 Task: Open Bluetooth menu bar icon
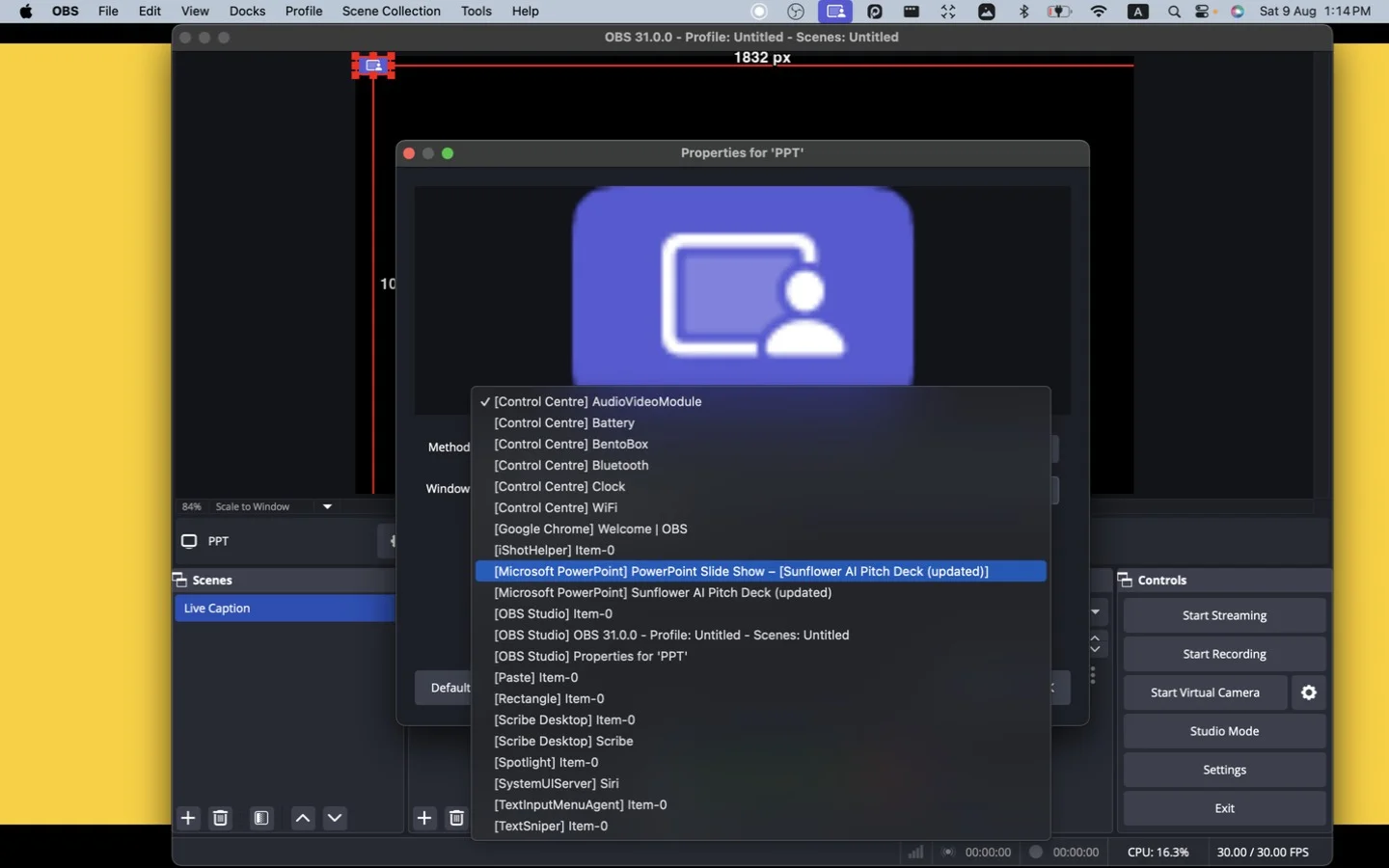click(1024, 12)
